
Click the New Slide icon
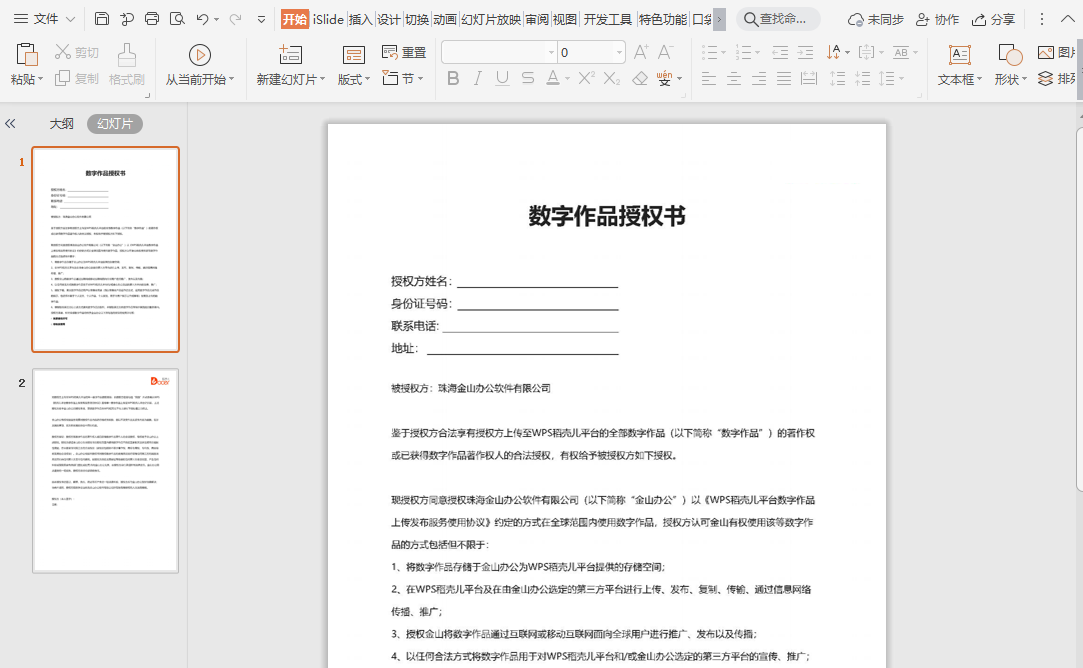[x=290, y=55]
